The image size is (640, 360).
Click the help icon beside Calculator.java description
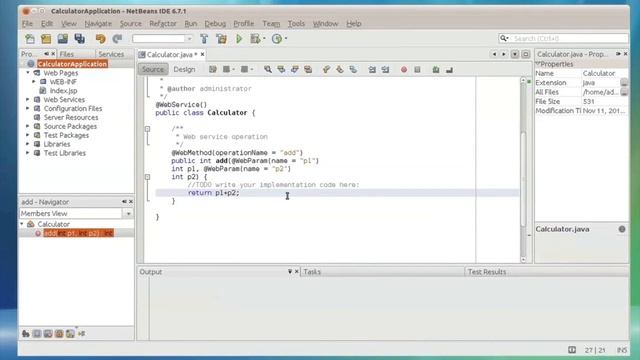(622, 229)
